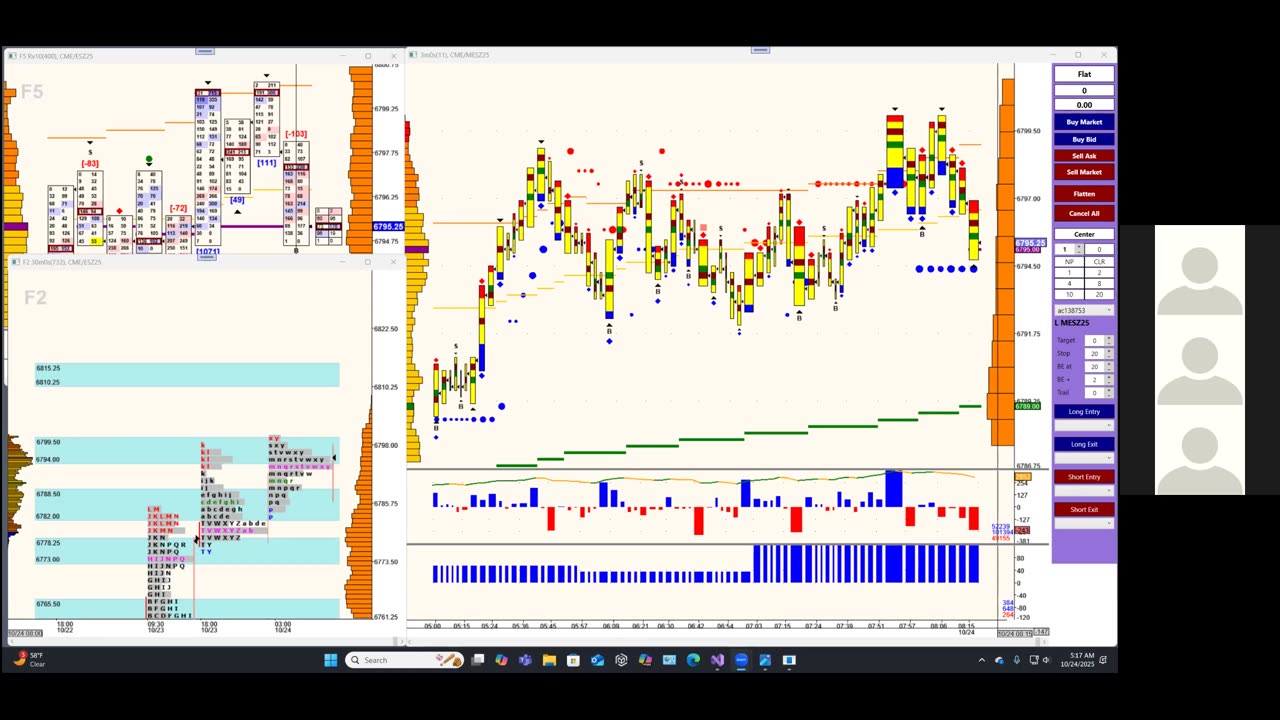Launch Copilot from the taskbar
Viewport: 1280px width, 720px height.
pos(502,660)
